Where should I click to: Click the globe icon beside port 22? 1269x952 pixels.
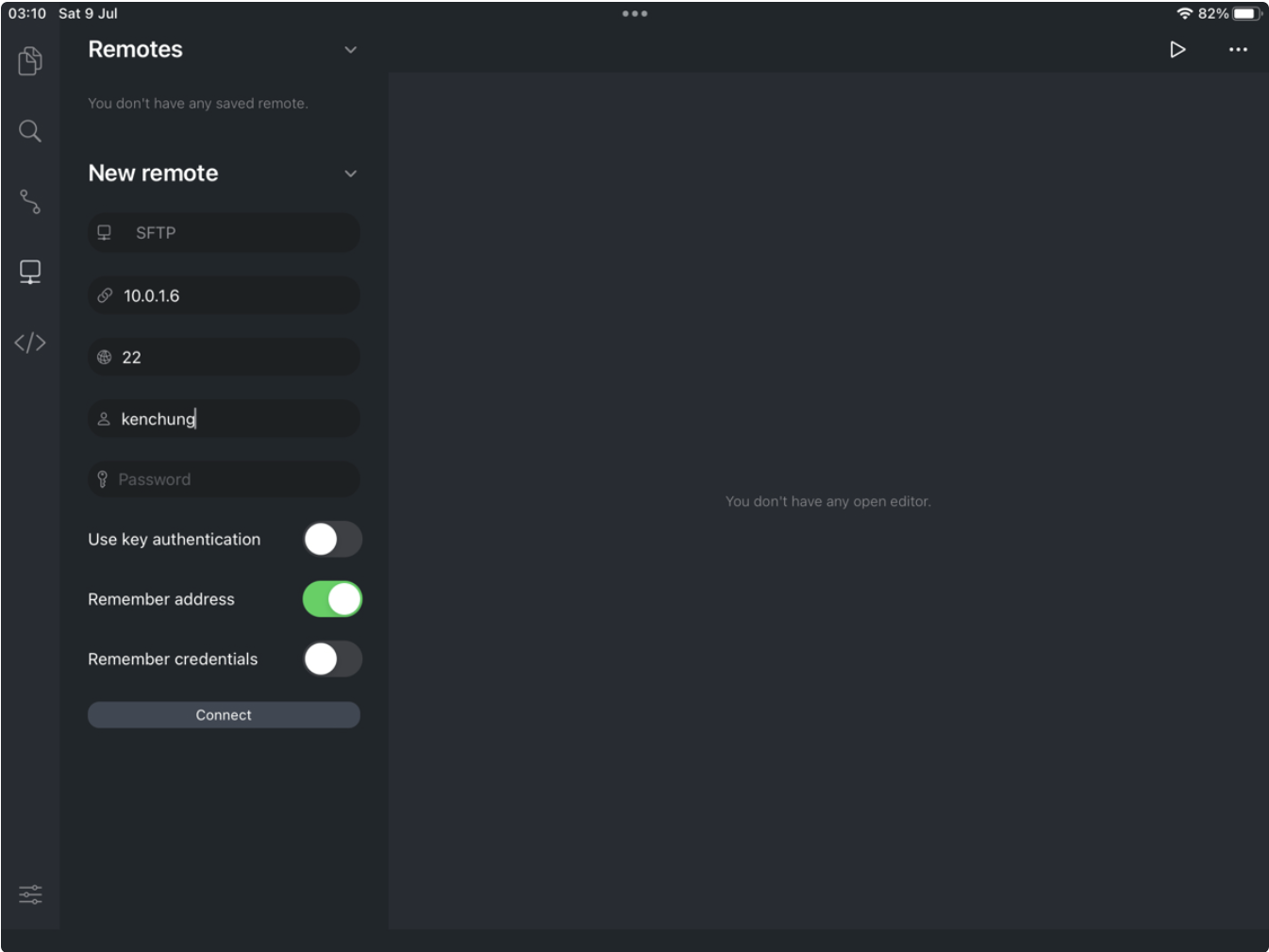104,357
